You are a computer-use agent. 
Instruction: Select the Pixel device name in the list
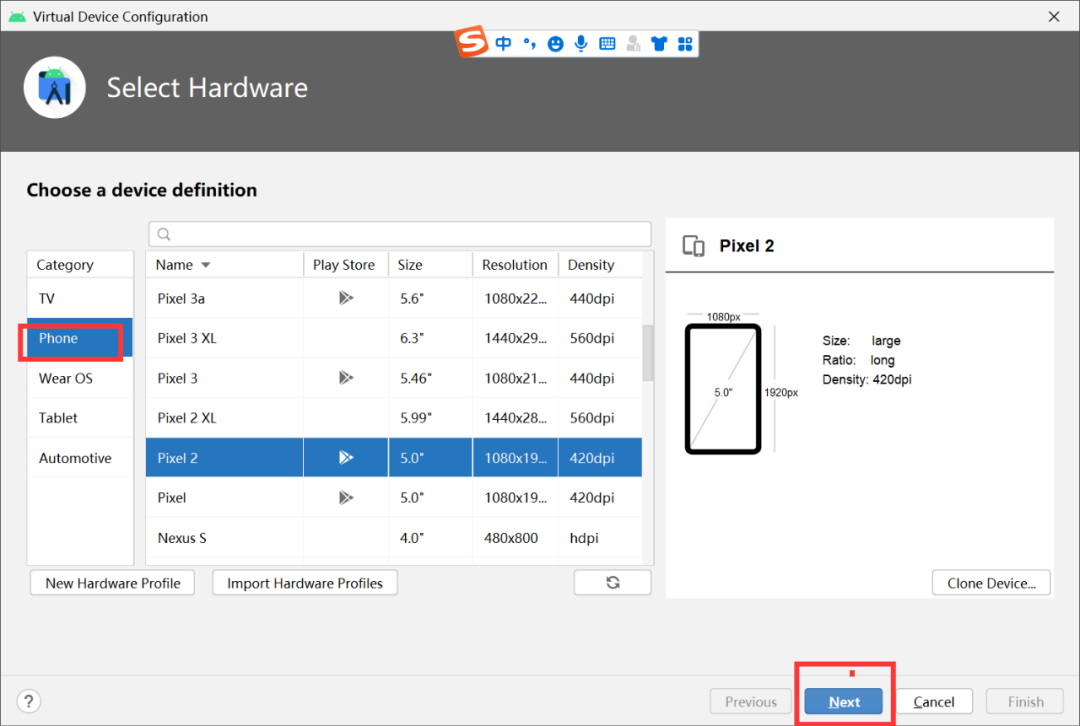click(172, 498)
